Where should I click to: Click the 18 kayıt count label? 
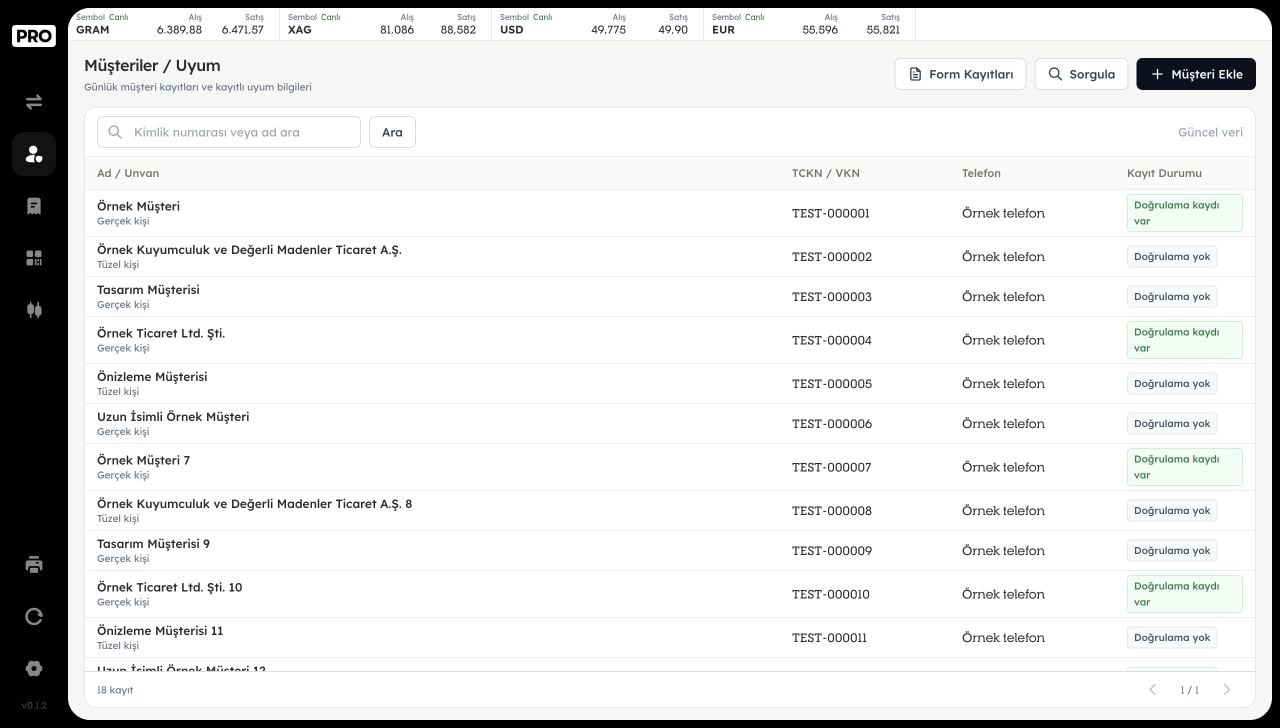[115, 690]
